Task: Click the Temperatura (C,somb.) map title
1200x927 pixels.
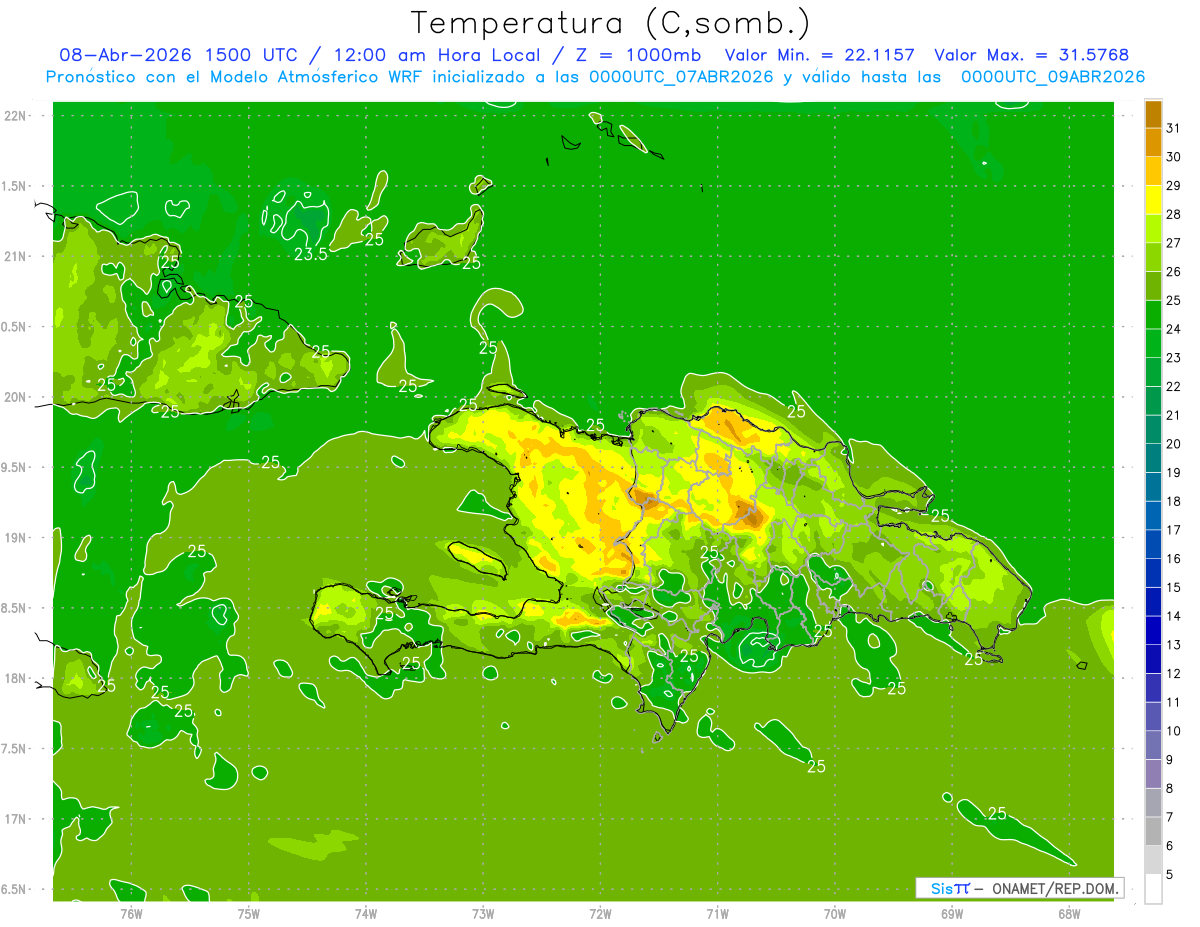Action: tap(610, 23)
